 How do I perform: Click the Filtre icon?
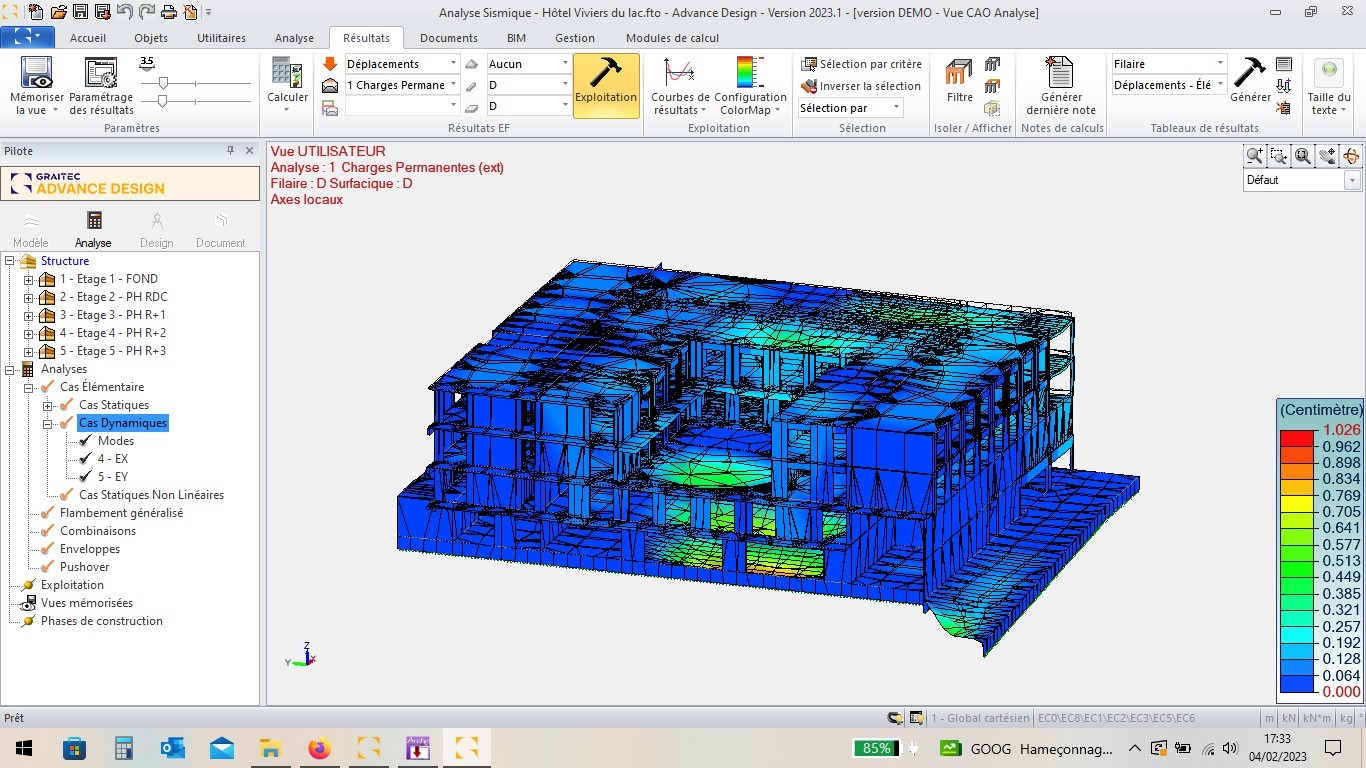pyautogui.click(x=959, y=73)
